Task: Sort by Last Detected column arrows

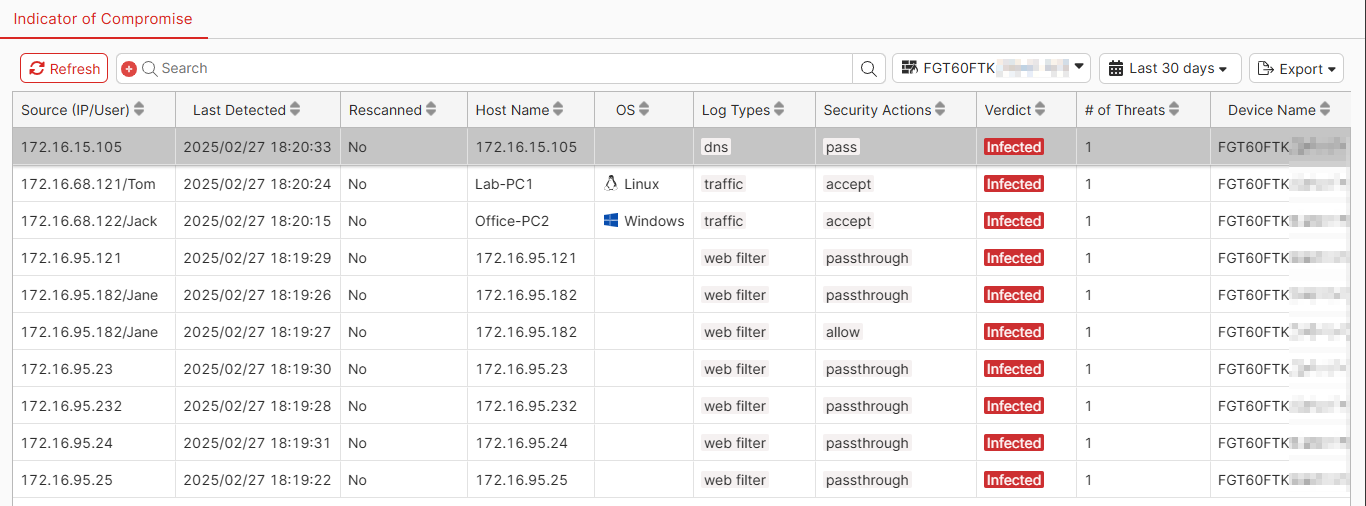Action: tap(295, 110)
